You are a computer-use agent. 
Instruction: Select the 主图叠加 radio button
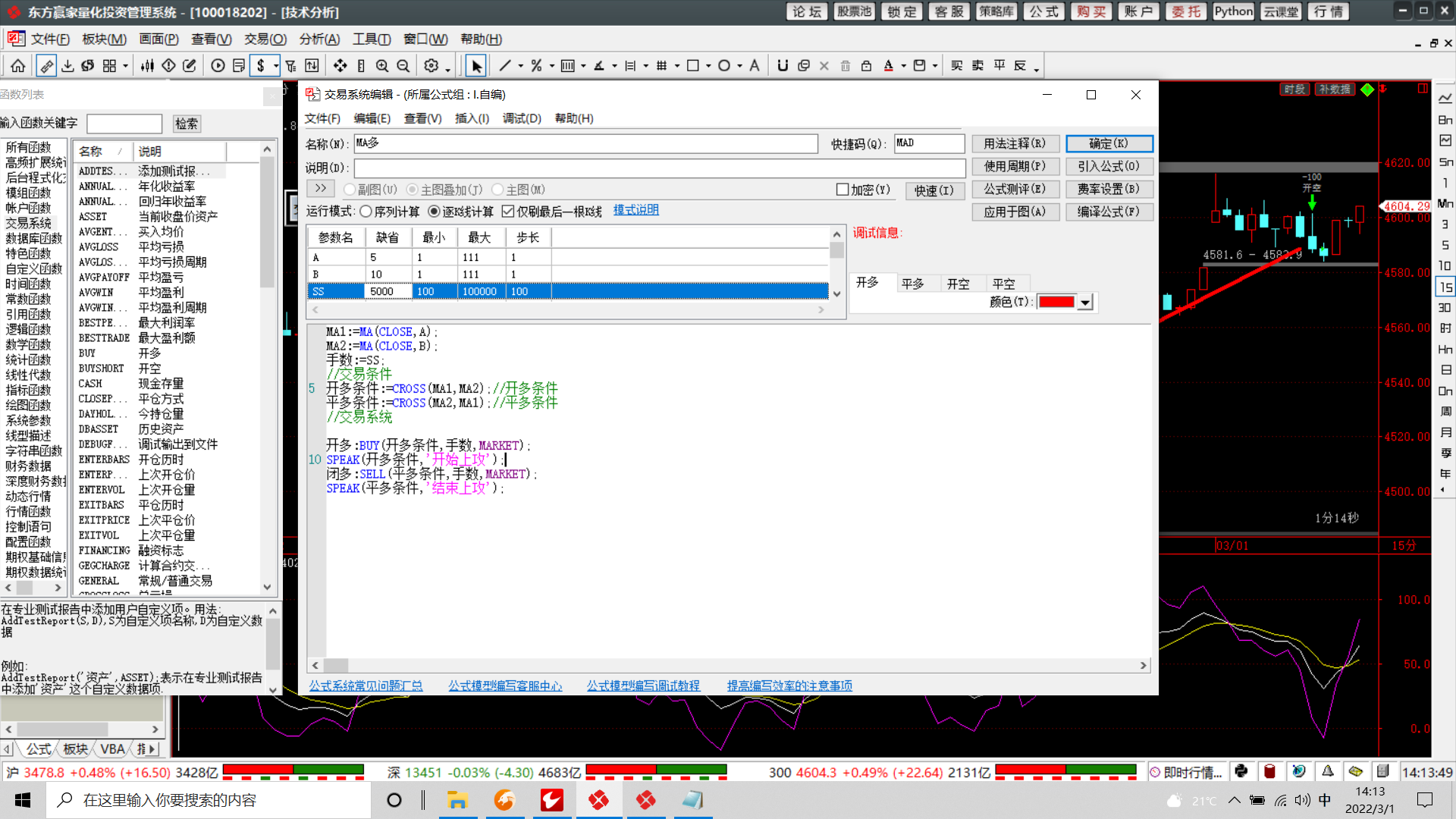tap(413, 190)
